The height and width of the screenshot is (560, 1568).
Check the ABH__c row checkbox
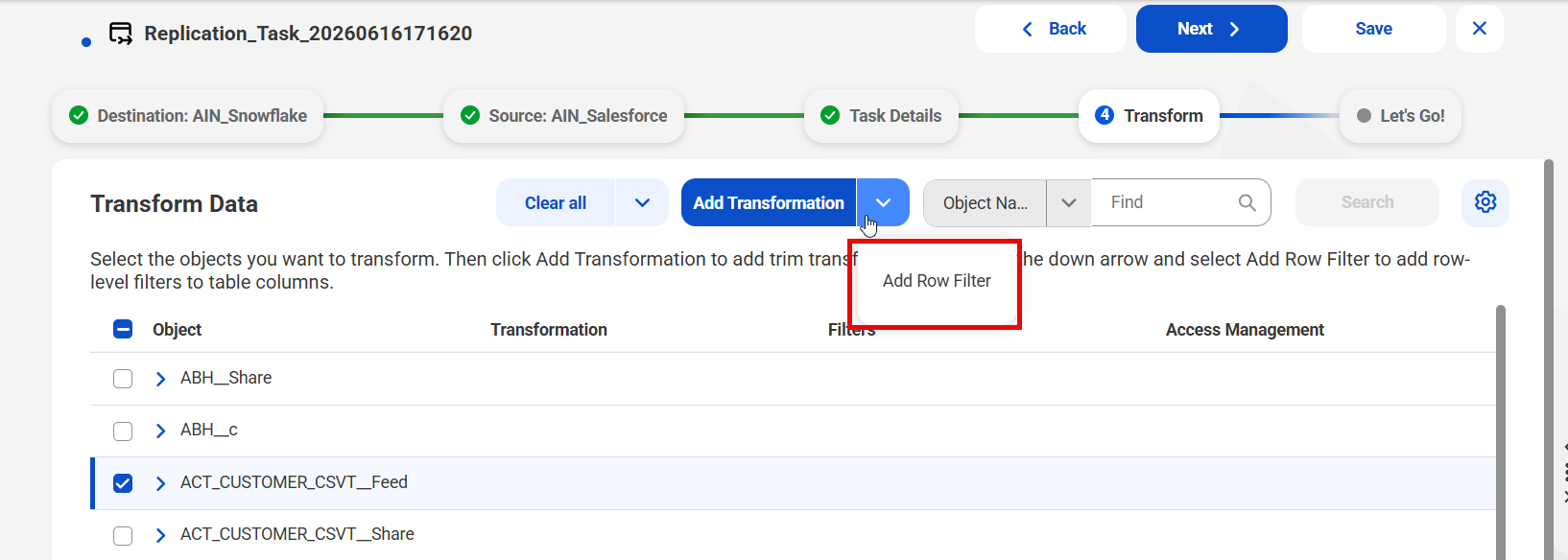click(x=123, y=431)
